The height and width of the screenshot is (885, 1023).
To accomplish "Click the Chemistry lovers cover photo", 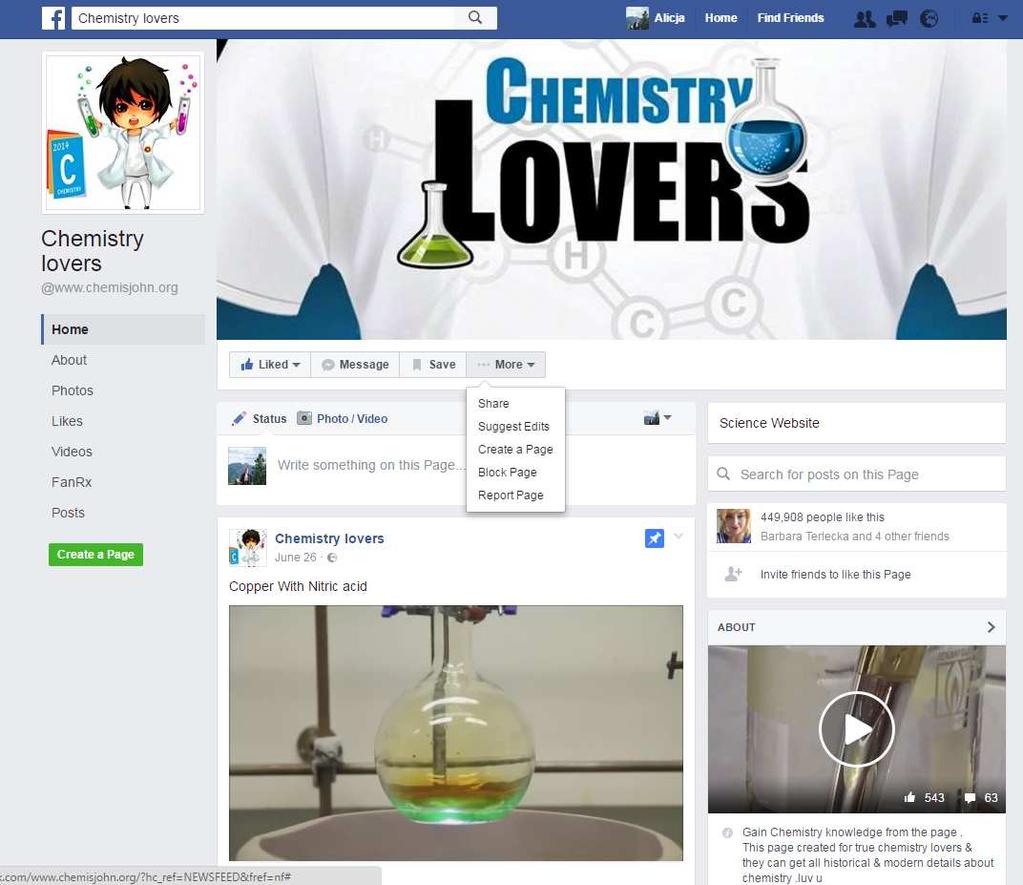I will [611, 189].
